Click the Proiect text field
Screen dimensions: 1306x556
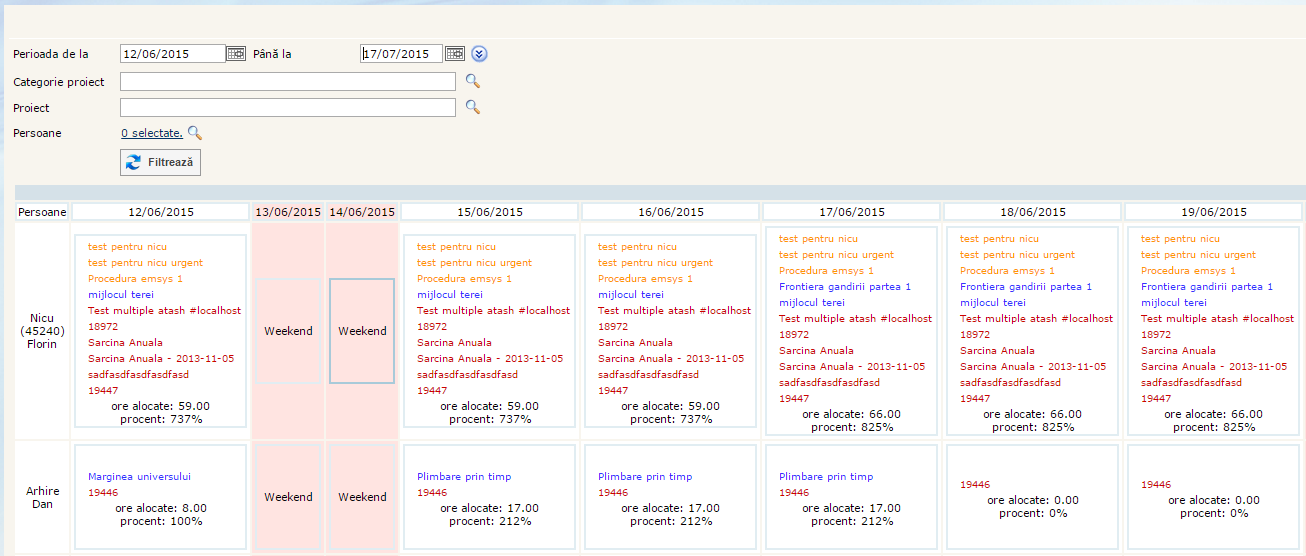pyautogui.click(x=287, y=107)
